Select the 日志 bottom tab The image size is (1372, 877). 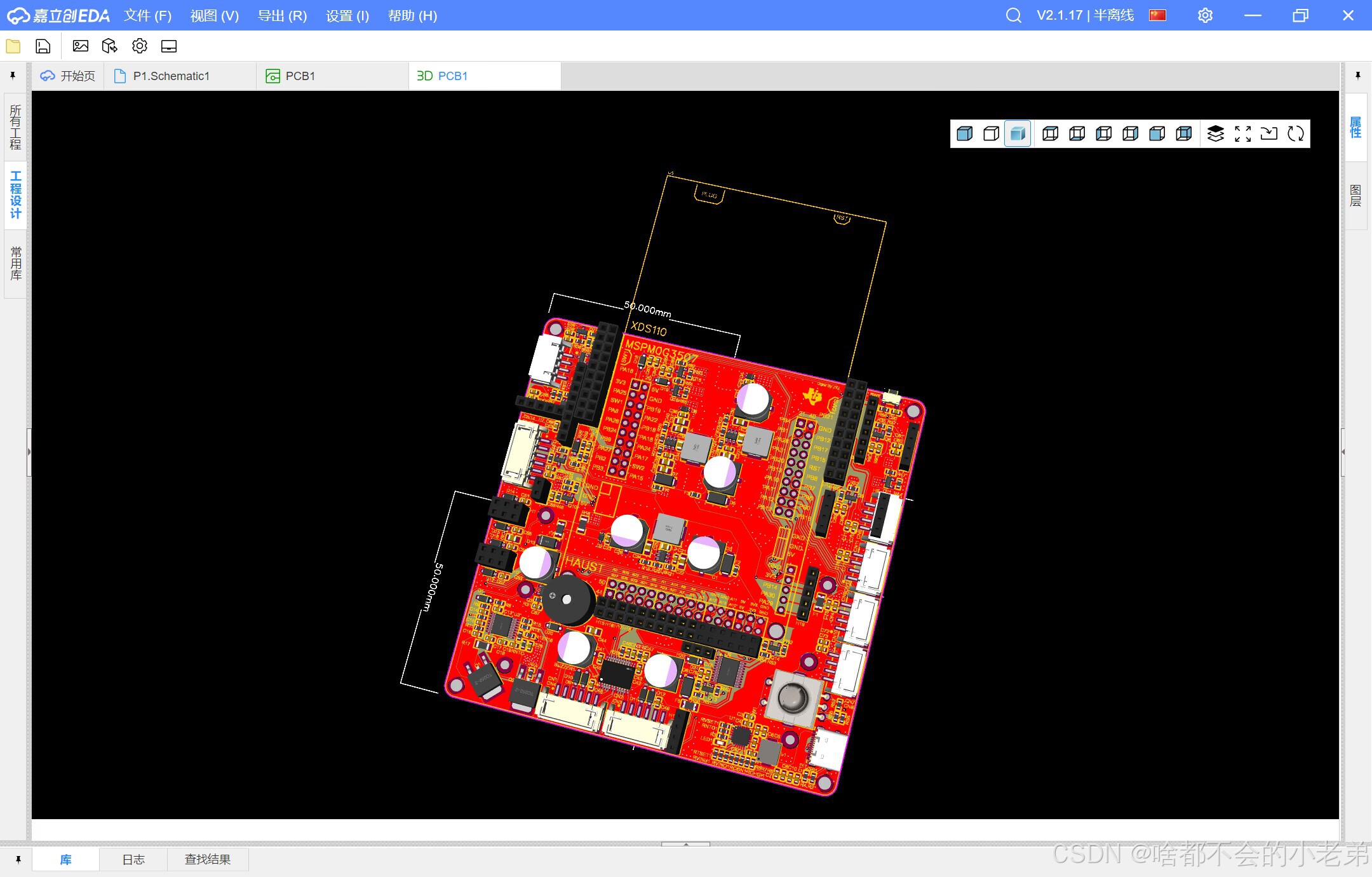pos(133,860)
